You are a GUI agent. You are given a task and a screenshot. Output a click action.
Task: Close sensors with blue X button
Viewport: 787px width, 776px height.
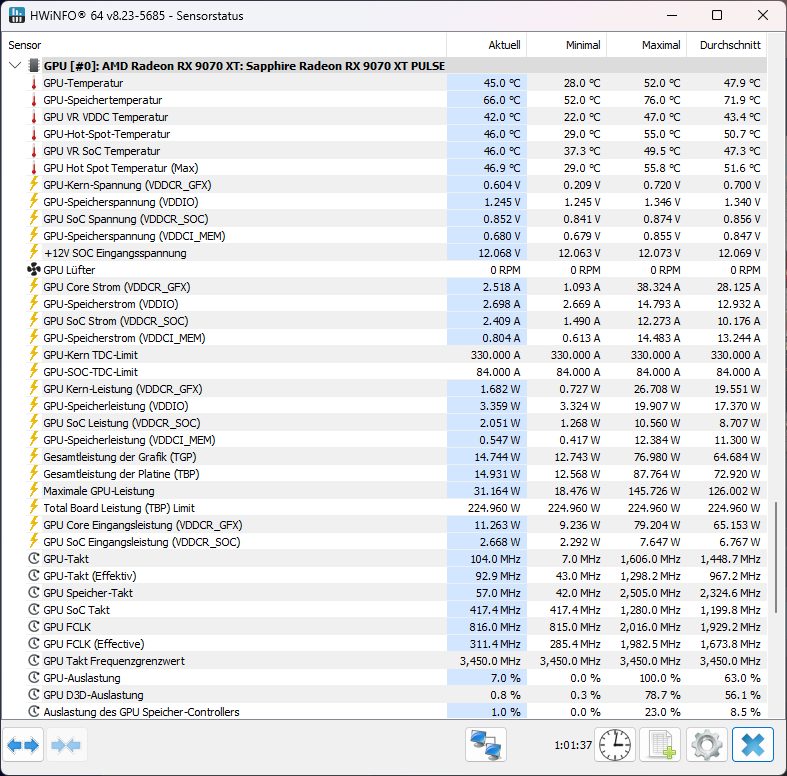753,745
